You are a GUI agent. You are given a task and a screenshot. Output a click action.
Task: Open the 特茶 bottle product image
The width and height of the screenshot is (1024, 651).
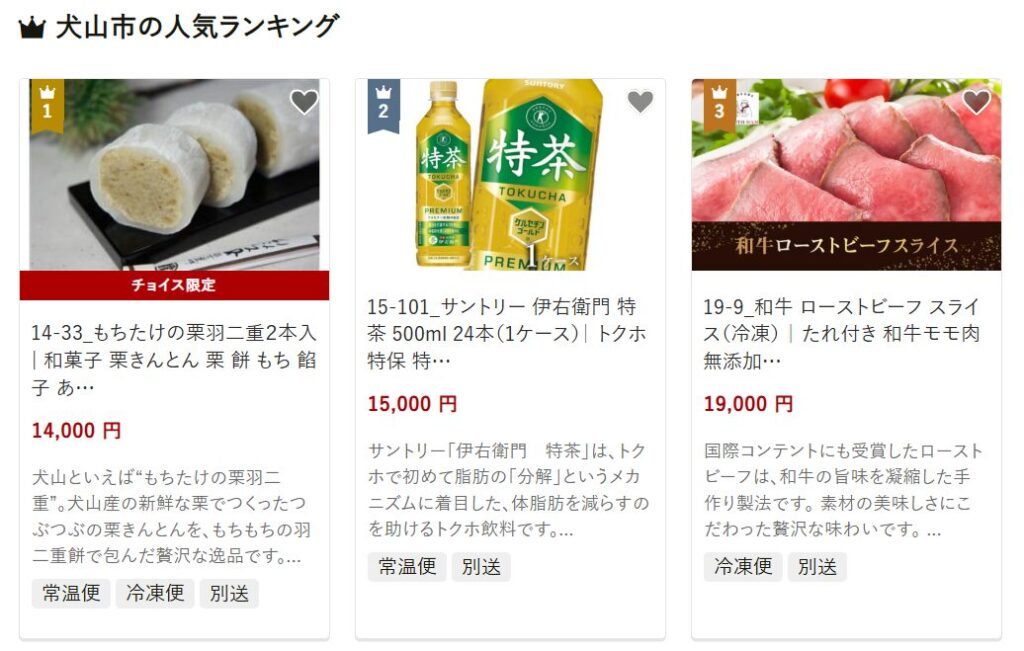point(510,174)
